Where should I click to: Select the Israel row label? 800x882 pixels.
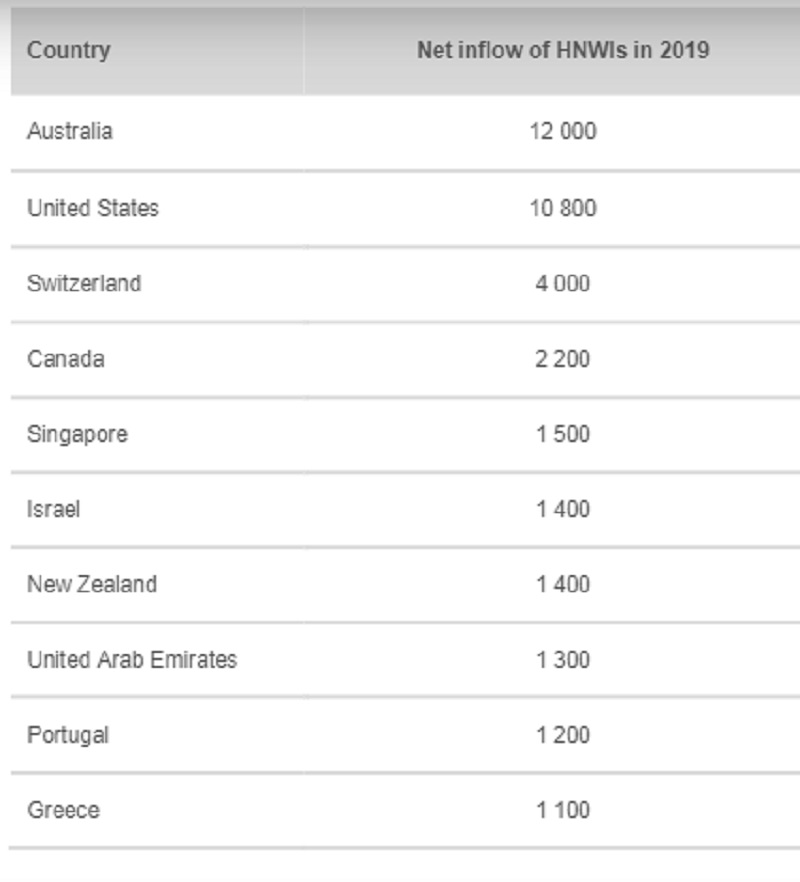click(54, 509)
